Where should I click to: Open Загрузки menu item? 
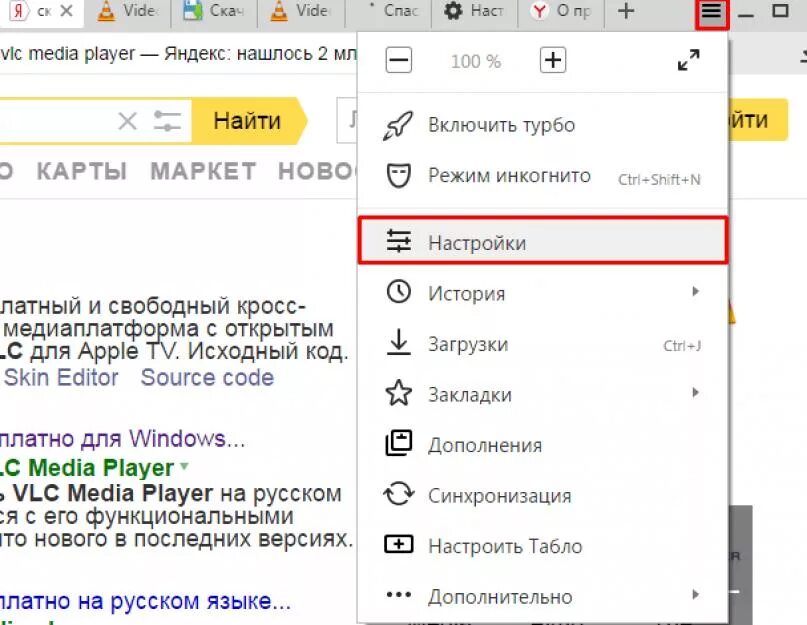543,343
